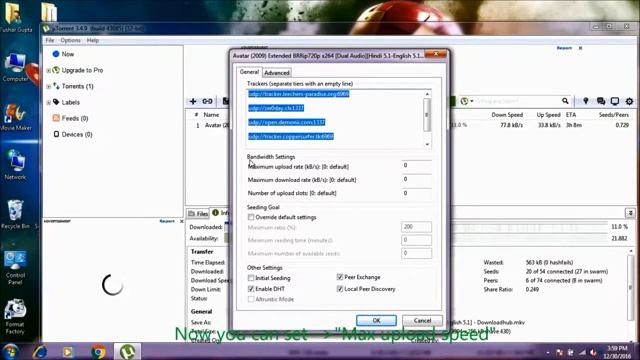The height and width of the screenshot is (360, 640).
Task: Open Network desktop icon
Action: [x=16, y=165]
